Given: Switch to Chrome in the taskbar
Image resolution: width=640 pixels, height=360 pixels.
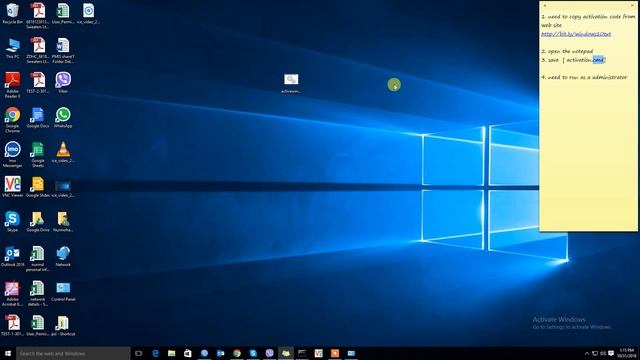Looking at the screenshot, I should (x=237, y=353).
